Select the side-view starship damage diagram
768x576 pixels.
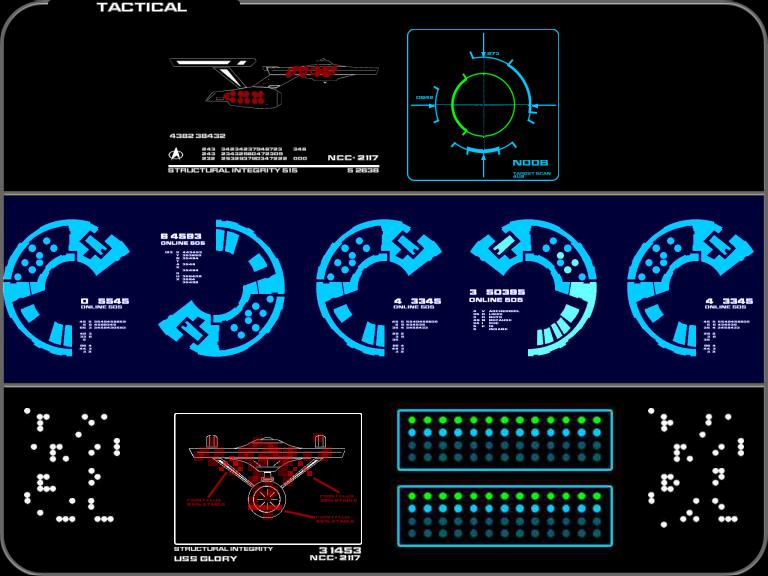[274, 82]
